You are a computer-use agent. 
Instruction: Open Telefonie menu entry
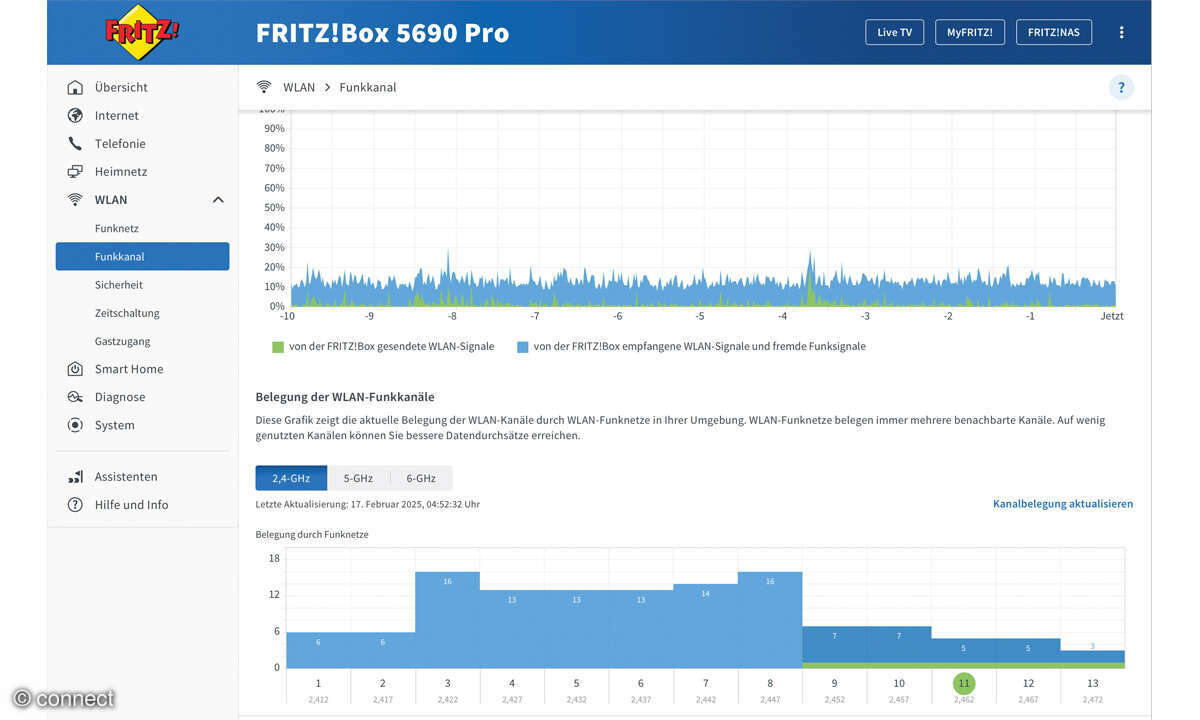[120, 143]
